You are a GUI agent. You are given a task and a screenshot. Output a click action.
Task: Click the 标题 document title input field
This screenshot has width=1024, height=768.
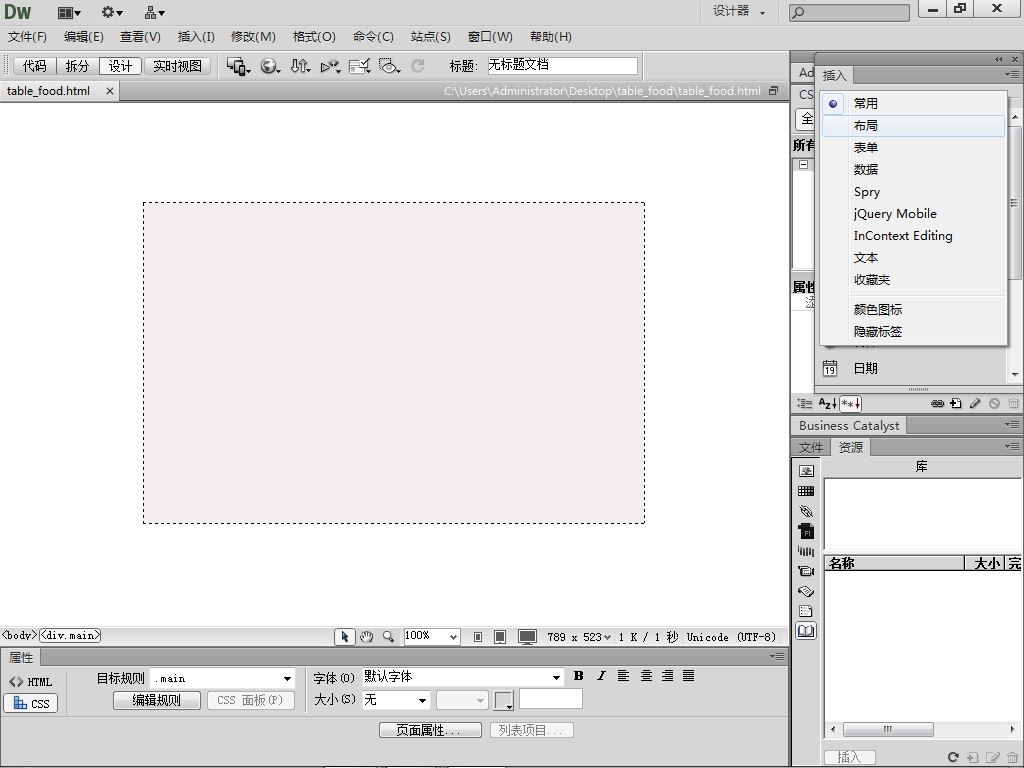[562, 65]
